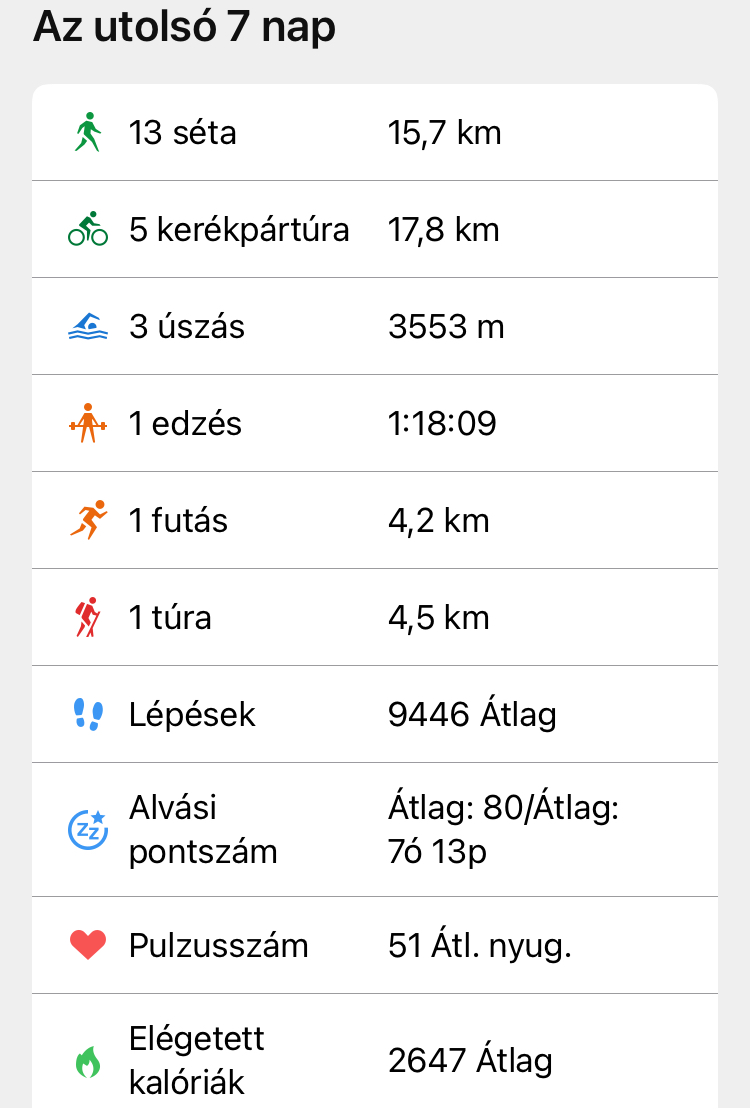This screenshot has height=1118, width=750.
Task: Tap the sleep score Zz icon
Action: click(x=88, y=829)
